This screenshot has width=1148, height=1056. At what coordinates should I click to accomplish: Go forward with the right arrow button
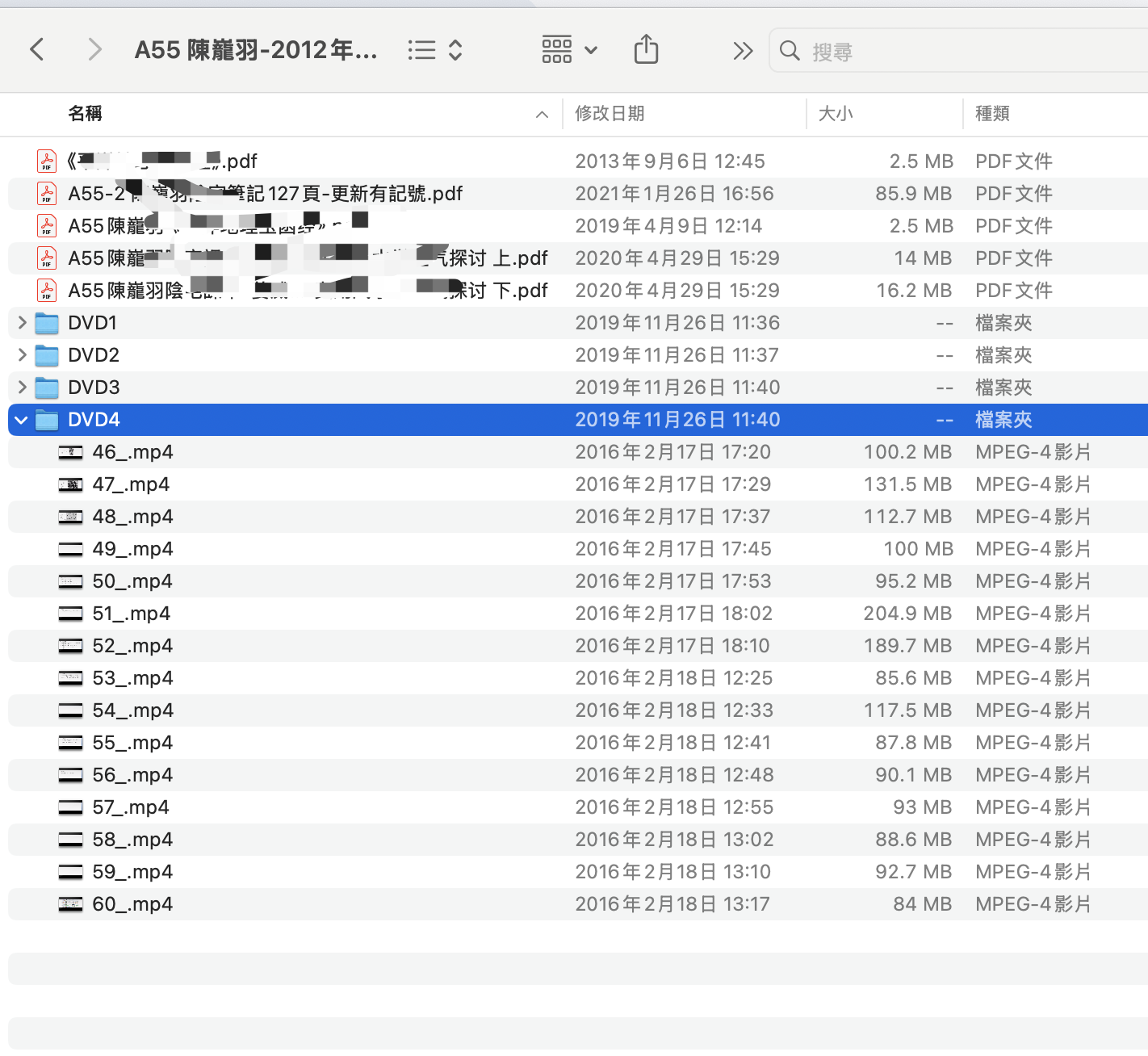click(94, 50)
